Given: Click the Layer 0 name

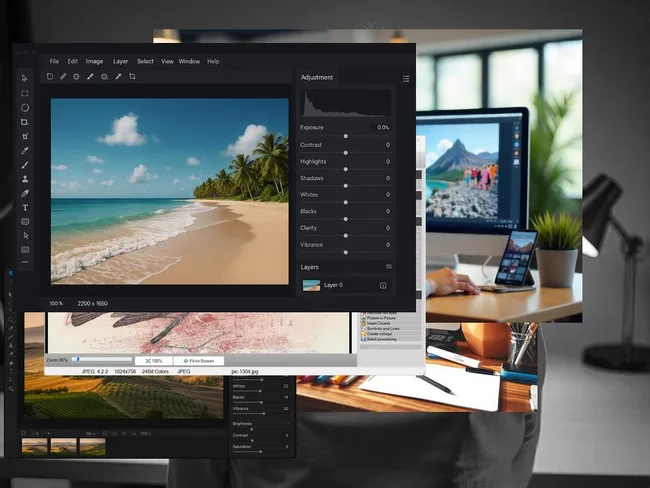Looking at the screenshot, I should coord(333,285).
